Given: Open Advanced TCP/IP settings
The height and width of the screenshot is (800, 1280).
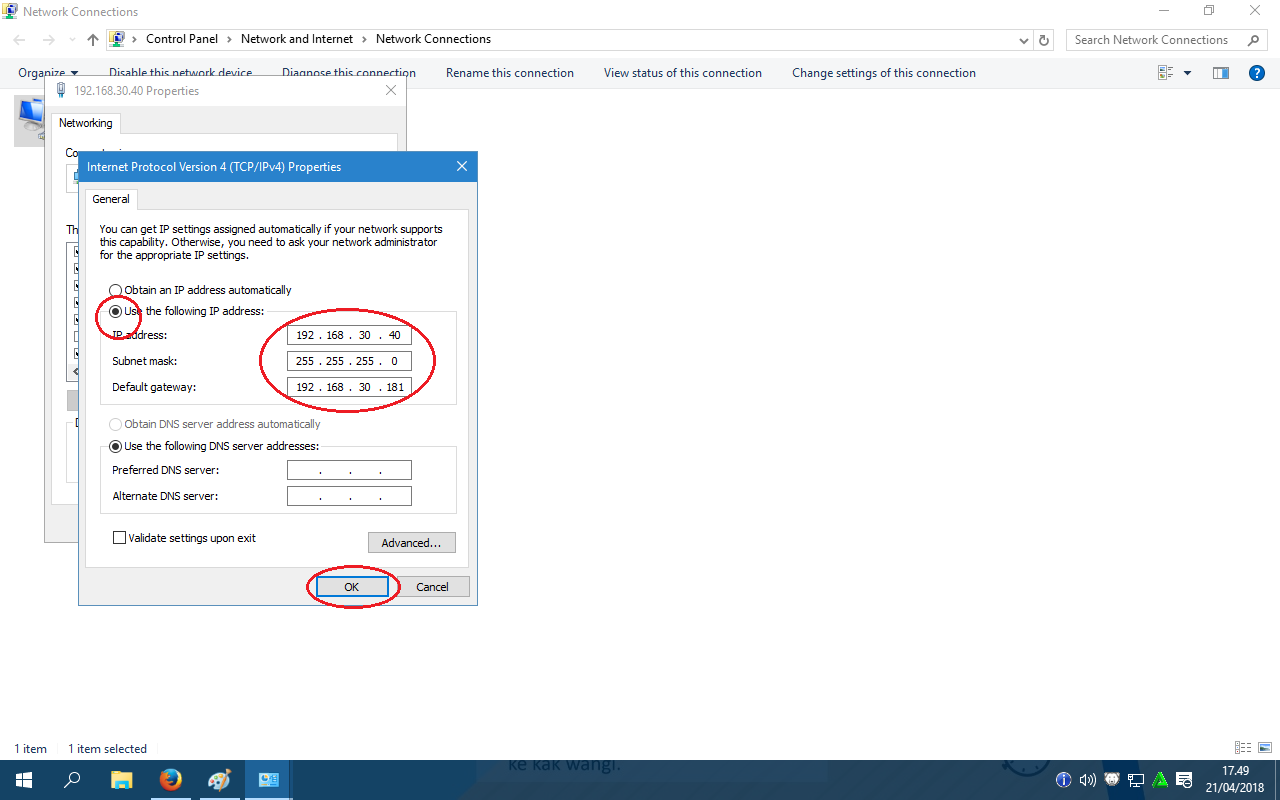Looking at the screenshot, I should click(411, 542).
